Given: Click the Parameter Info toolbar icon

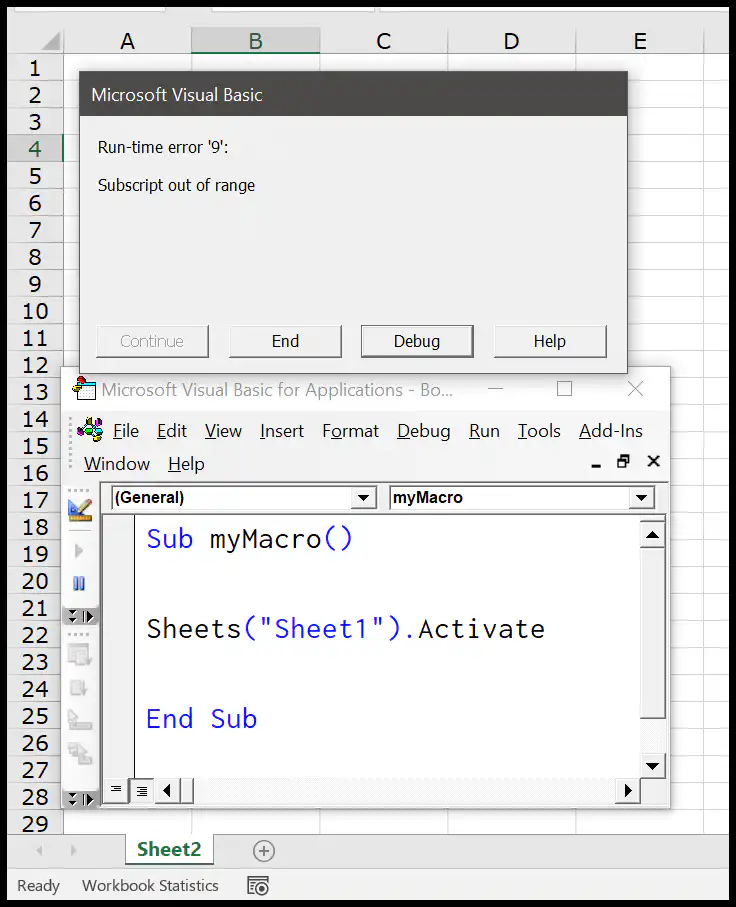Looking at the screenshot, I should tap(79, 753).
